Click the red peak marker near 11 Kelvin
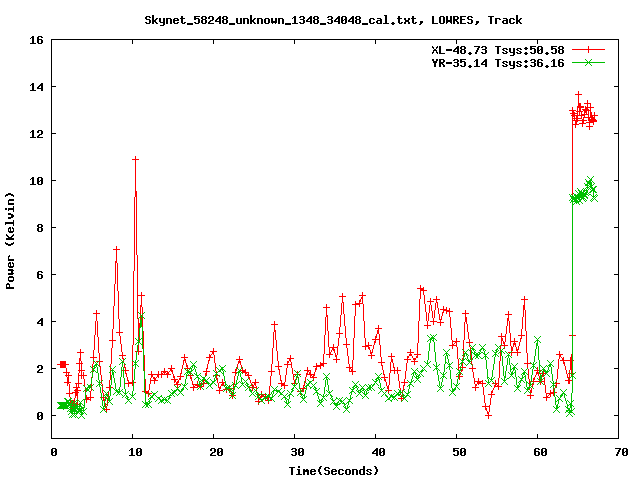The image size is (640, 480). 136,159
